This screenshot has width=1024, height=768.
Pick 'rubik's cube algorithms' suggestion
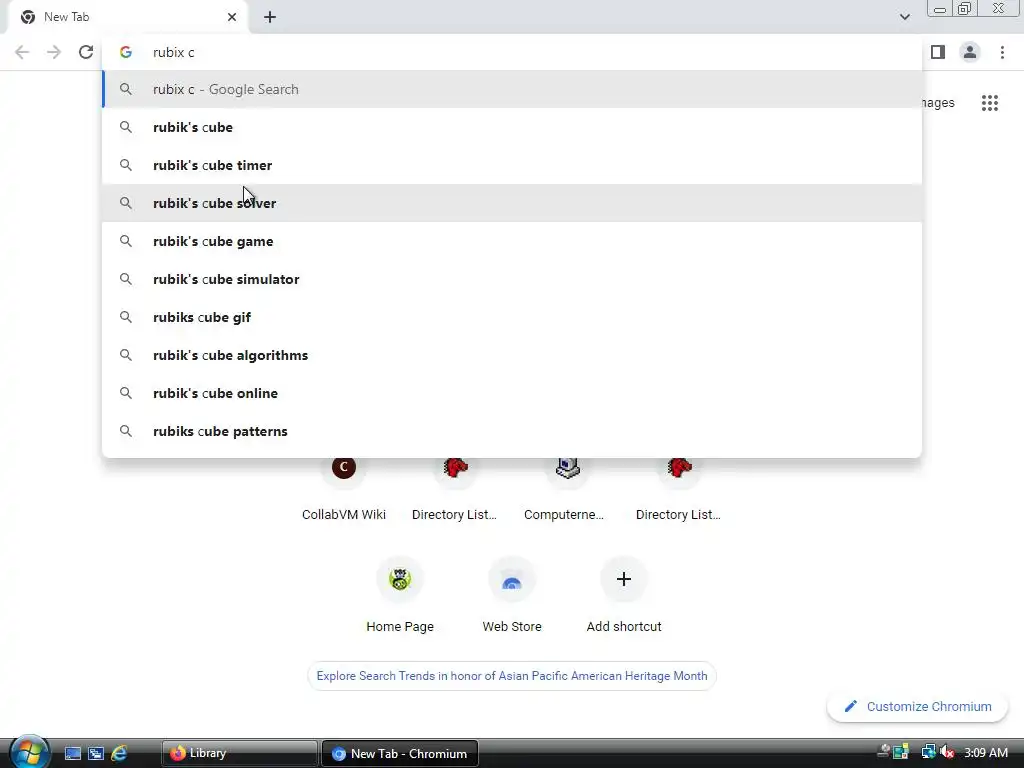512,355
